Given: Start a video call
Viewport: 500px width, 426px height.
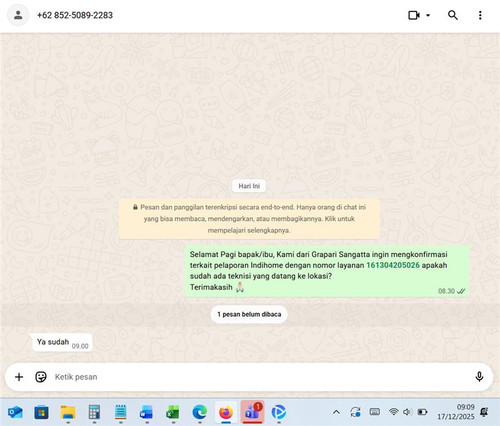Looking at the screenshot, I should 414,15.
